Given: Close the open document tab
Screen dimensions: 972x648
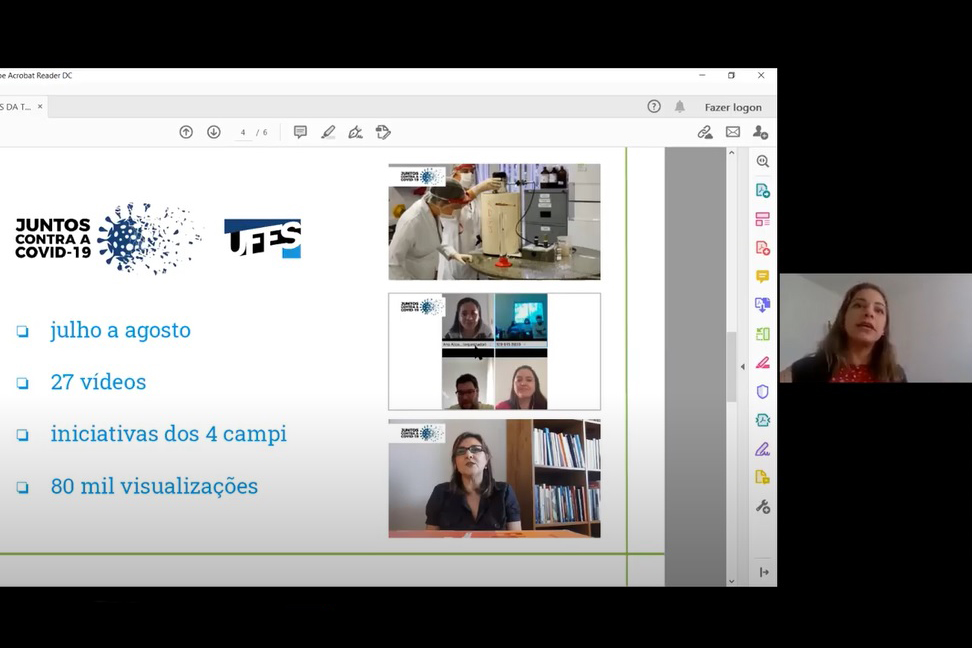Looking at the screenshot, I should coord(40,107).
